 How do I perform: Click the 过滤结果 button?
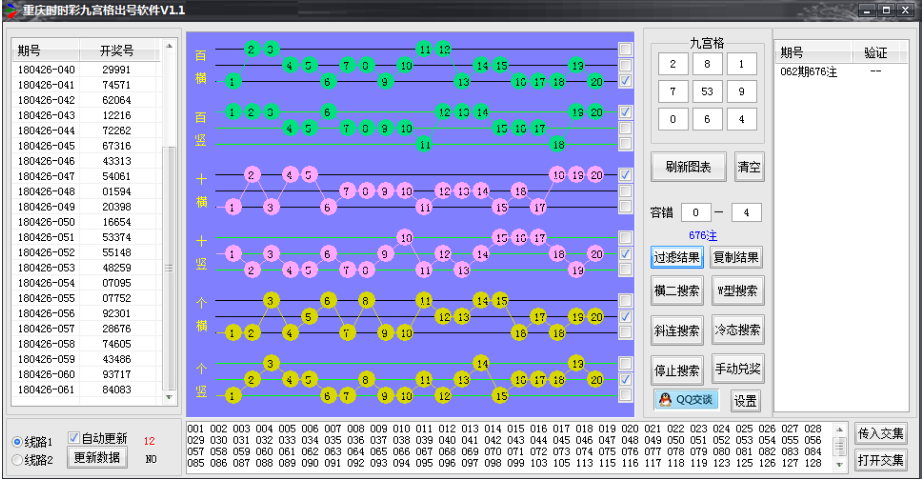677,257
